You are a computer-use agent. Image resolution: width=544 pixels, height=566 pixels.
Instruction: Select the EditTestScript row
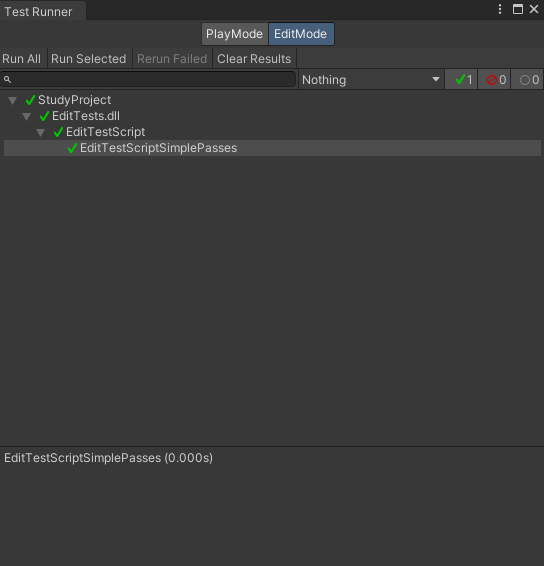272,132
